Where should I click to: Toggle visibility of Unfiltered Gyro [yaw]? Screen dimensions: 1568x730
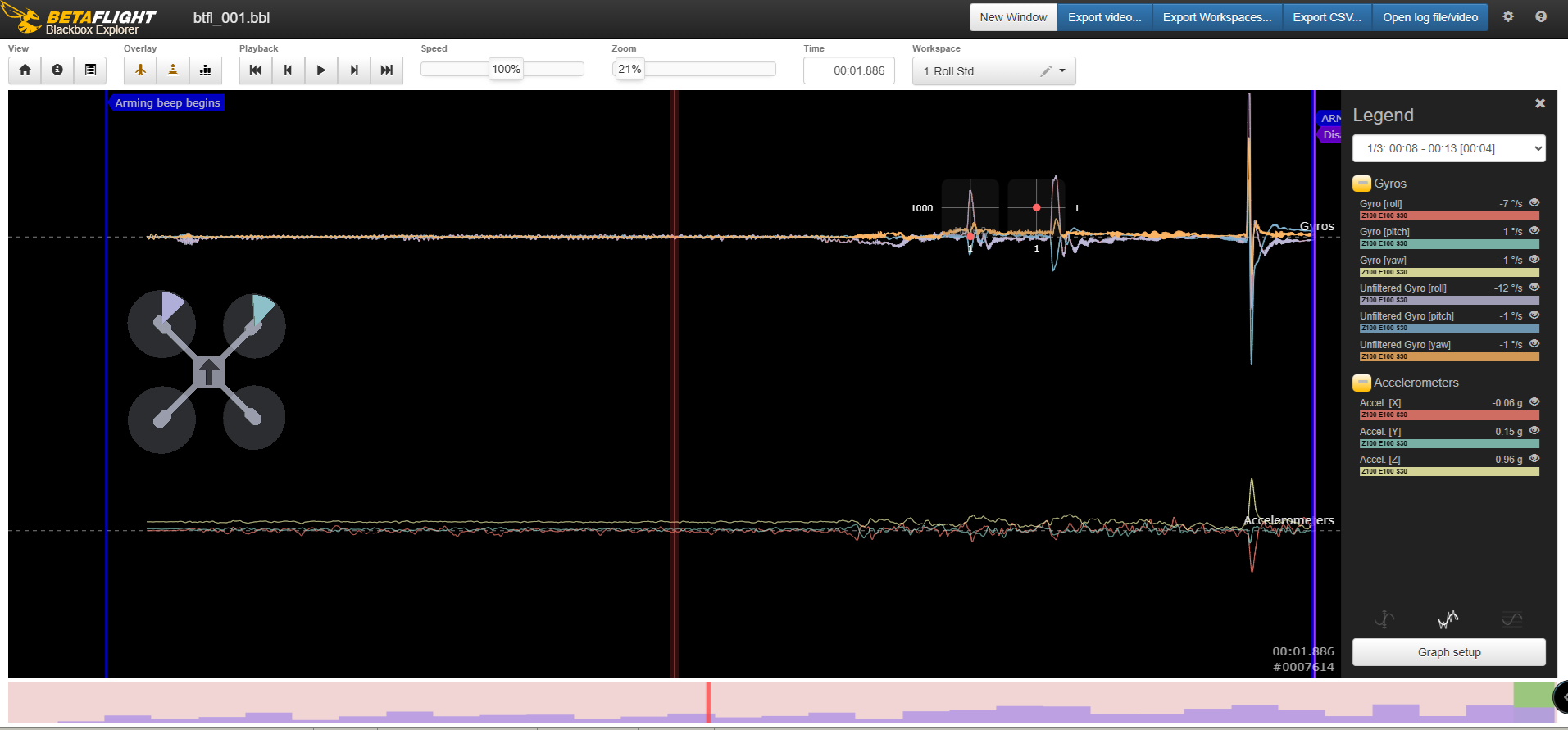1534,344
